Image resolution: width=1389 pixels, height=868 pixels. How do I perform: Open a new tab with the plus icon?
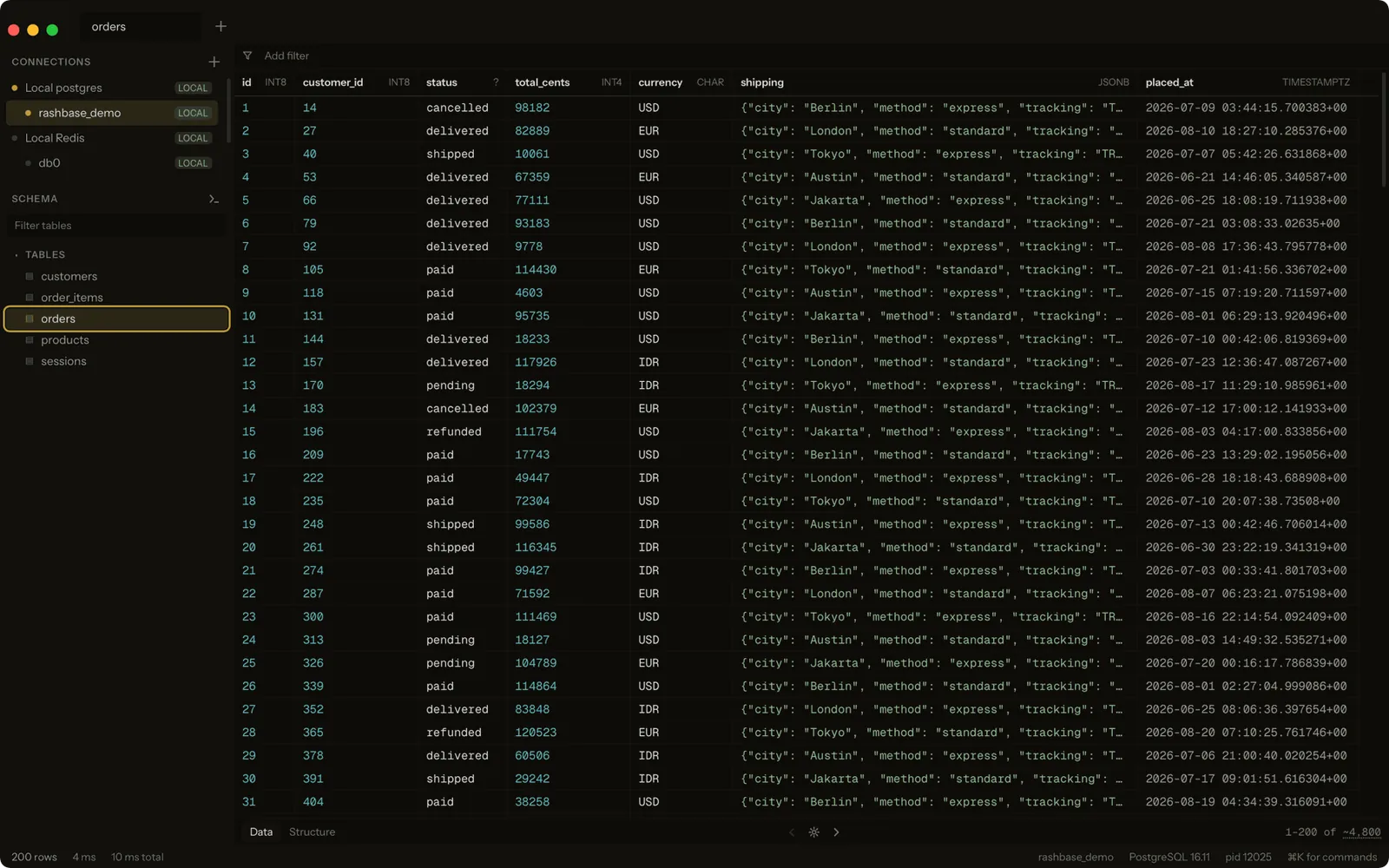(x=221, y=27)
